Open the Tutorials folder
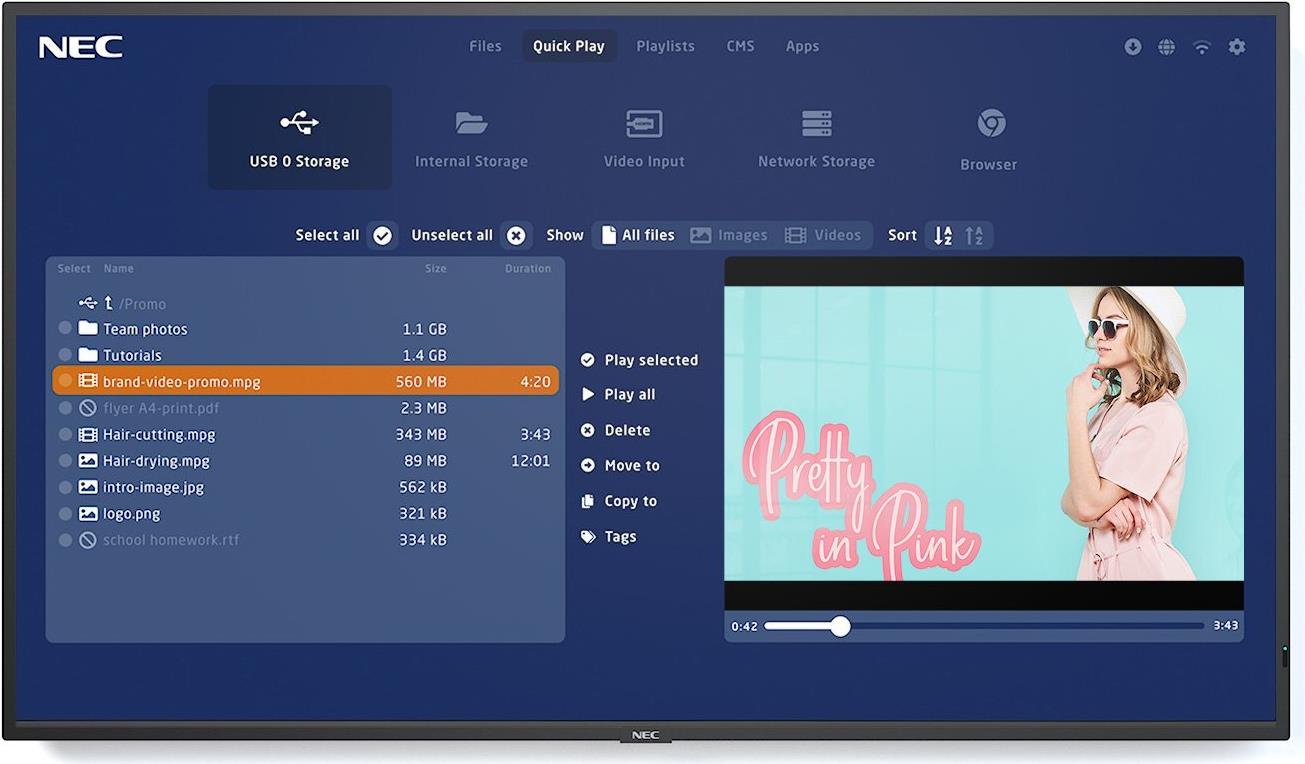 click(131, 355)
